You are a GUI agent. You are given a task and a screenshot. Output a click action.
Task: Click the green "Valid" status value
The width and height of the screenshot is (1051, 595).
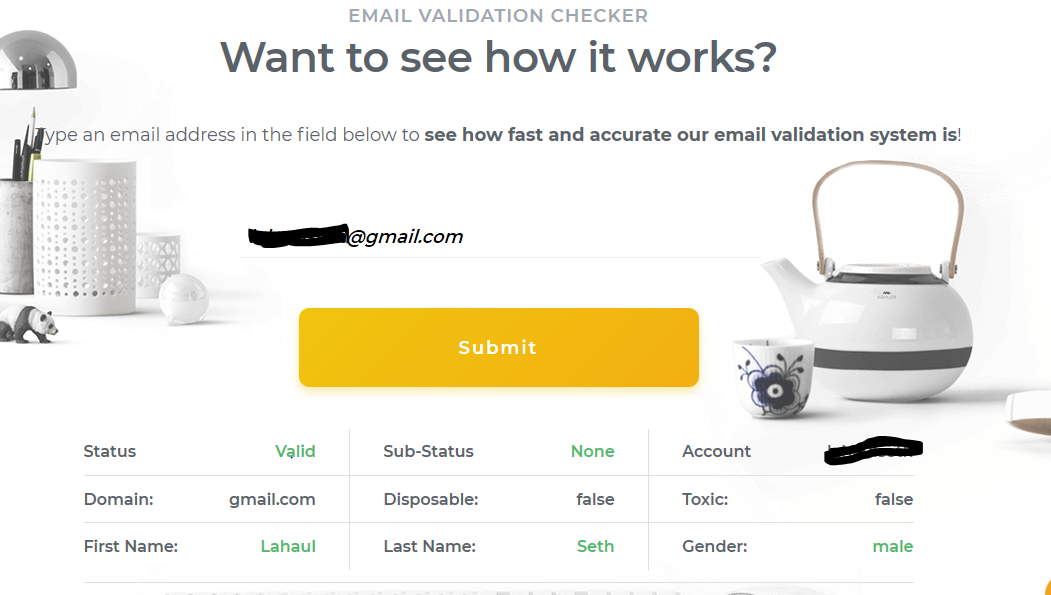[295, 451]
